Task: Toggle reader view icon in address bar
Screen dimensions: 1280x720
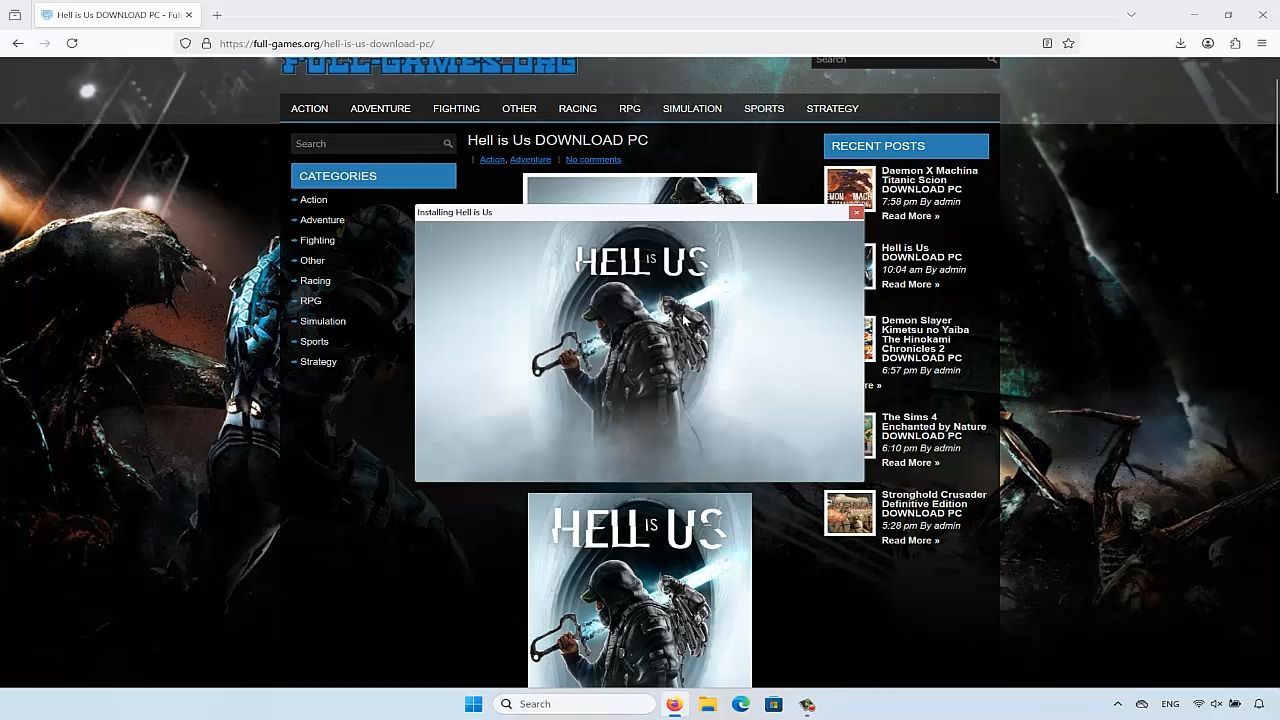Action: click(x=1047, y=43)
